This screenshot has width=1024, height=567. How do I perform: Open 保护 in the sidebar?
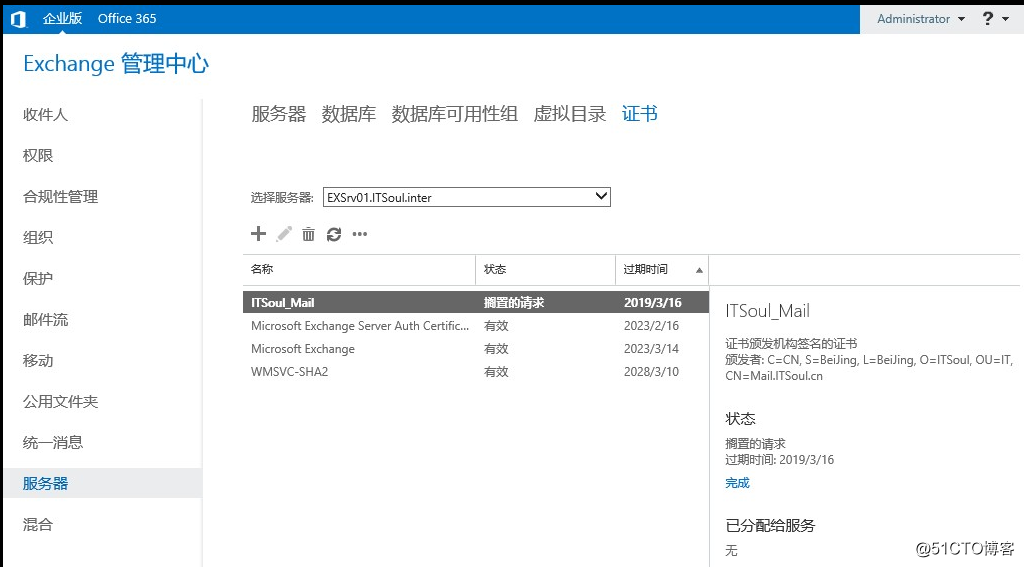coord(38,278)
